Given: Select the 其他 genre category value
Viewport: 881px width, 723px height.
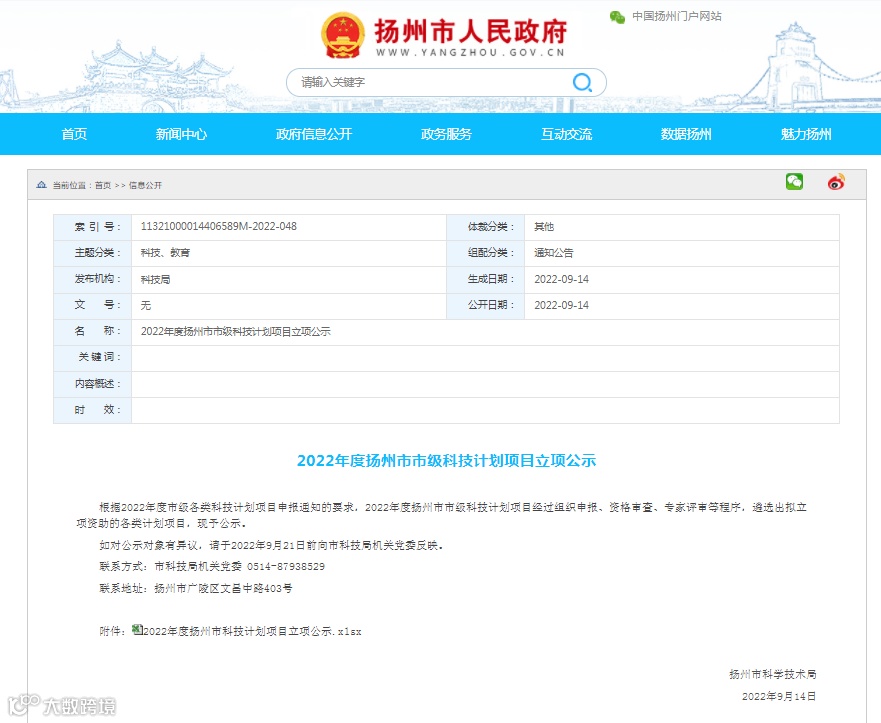Looking at the screenshot, I should click(544, 226).
